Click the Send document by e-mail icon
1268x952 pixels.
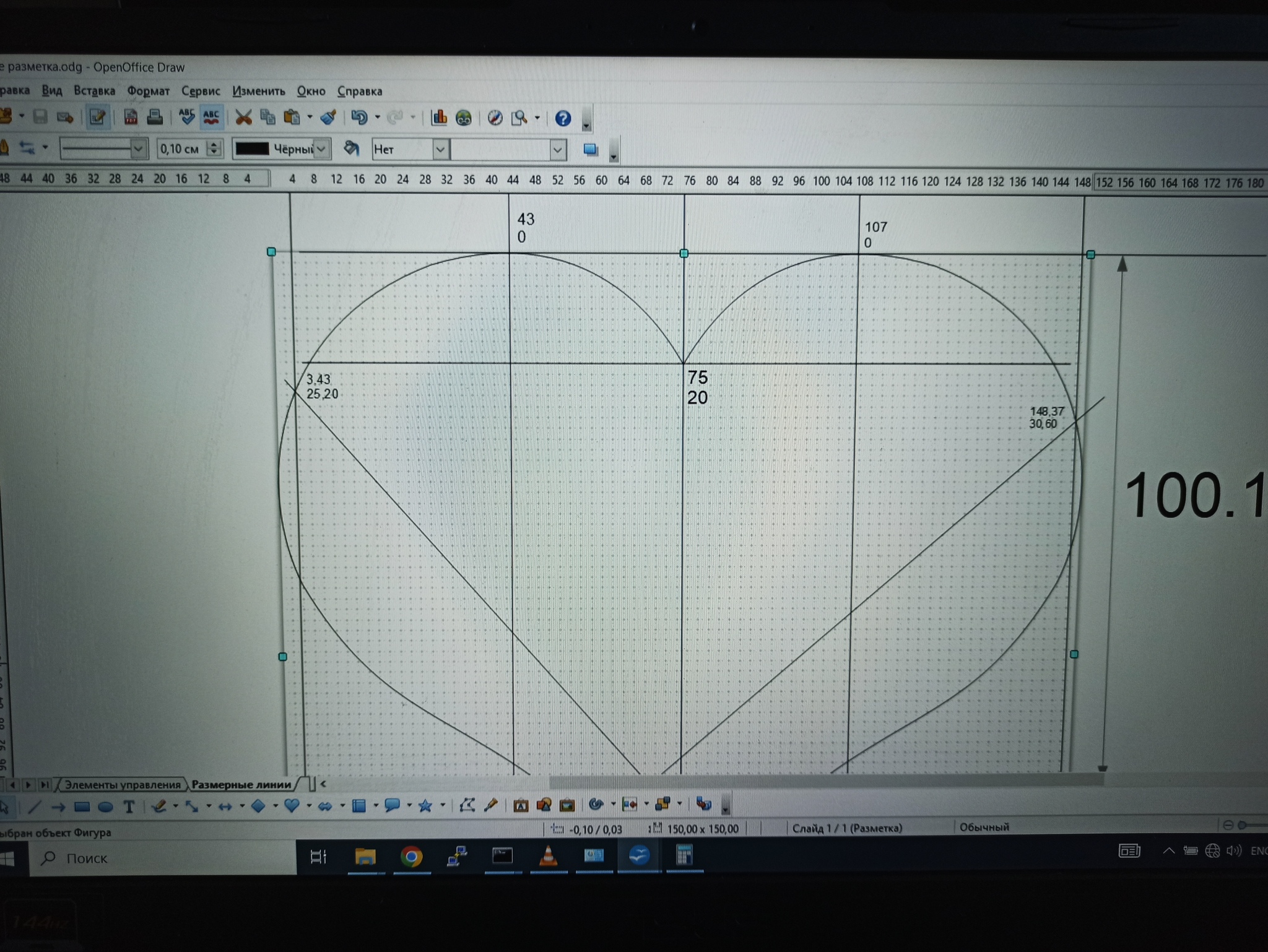[x=65, y=116]
